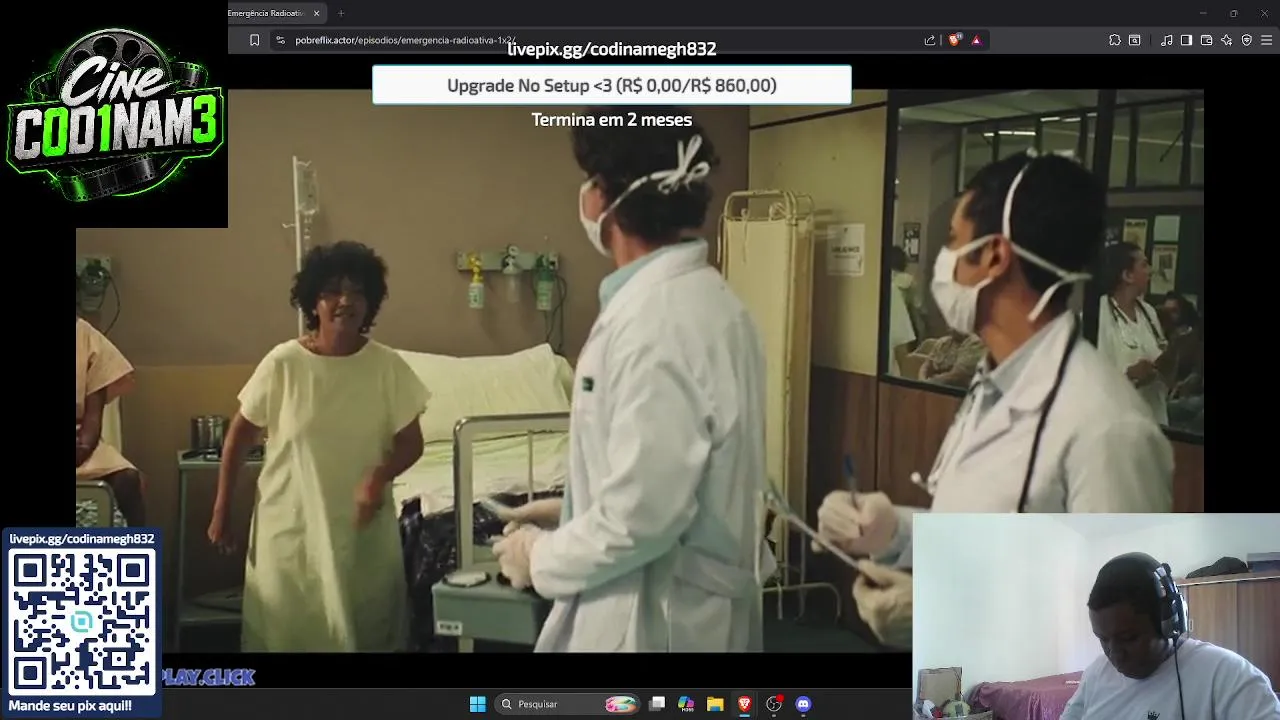Select the Emergência Radioativa tab
The image size is (1280, 720).
click(x=265, y=13)
